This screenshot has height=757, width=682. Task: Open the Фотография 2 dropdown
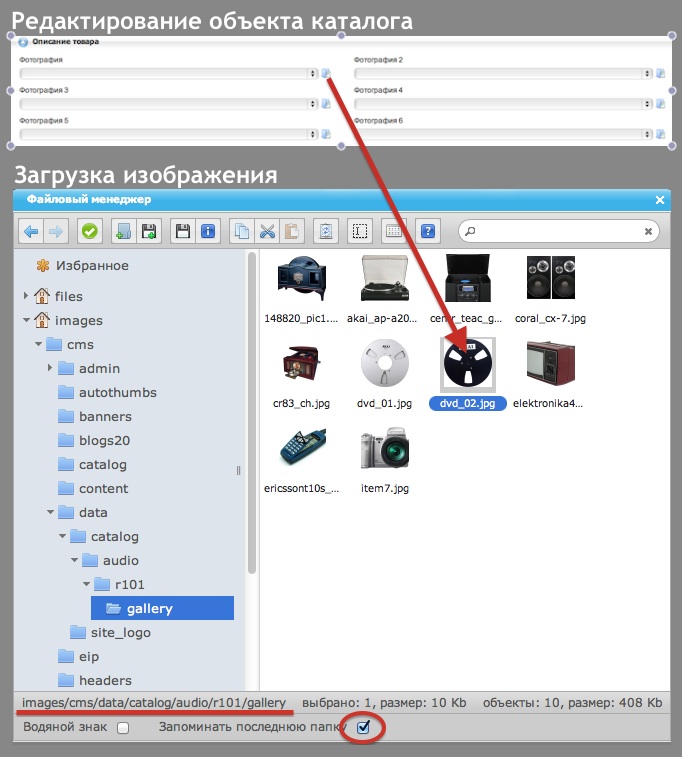coord(503,73)
